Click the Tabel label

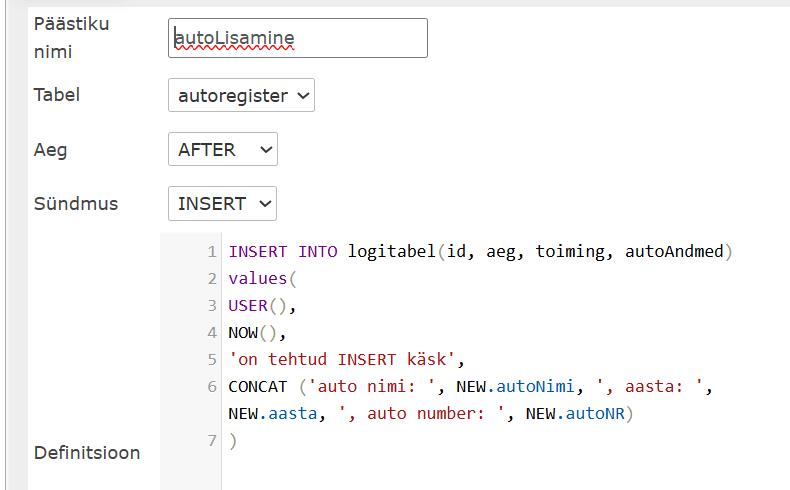click(57, 96)
